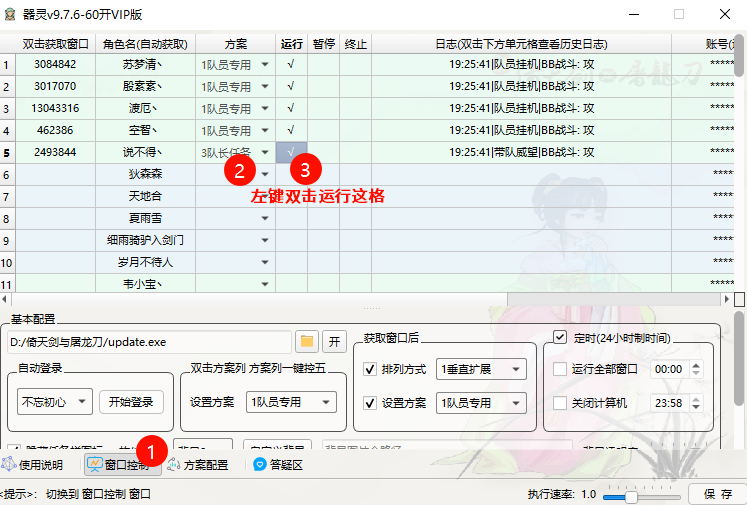Open the 方案 dropdown for 苏梦清 row
Image resolution: width=747 pixels, height=505 pixels.
265,64
